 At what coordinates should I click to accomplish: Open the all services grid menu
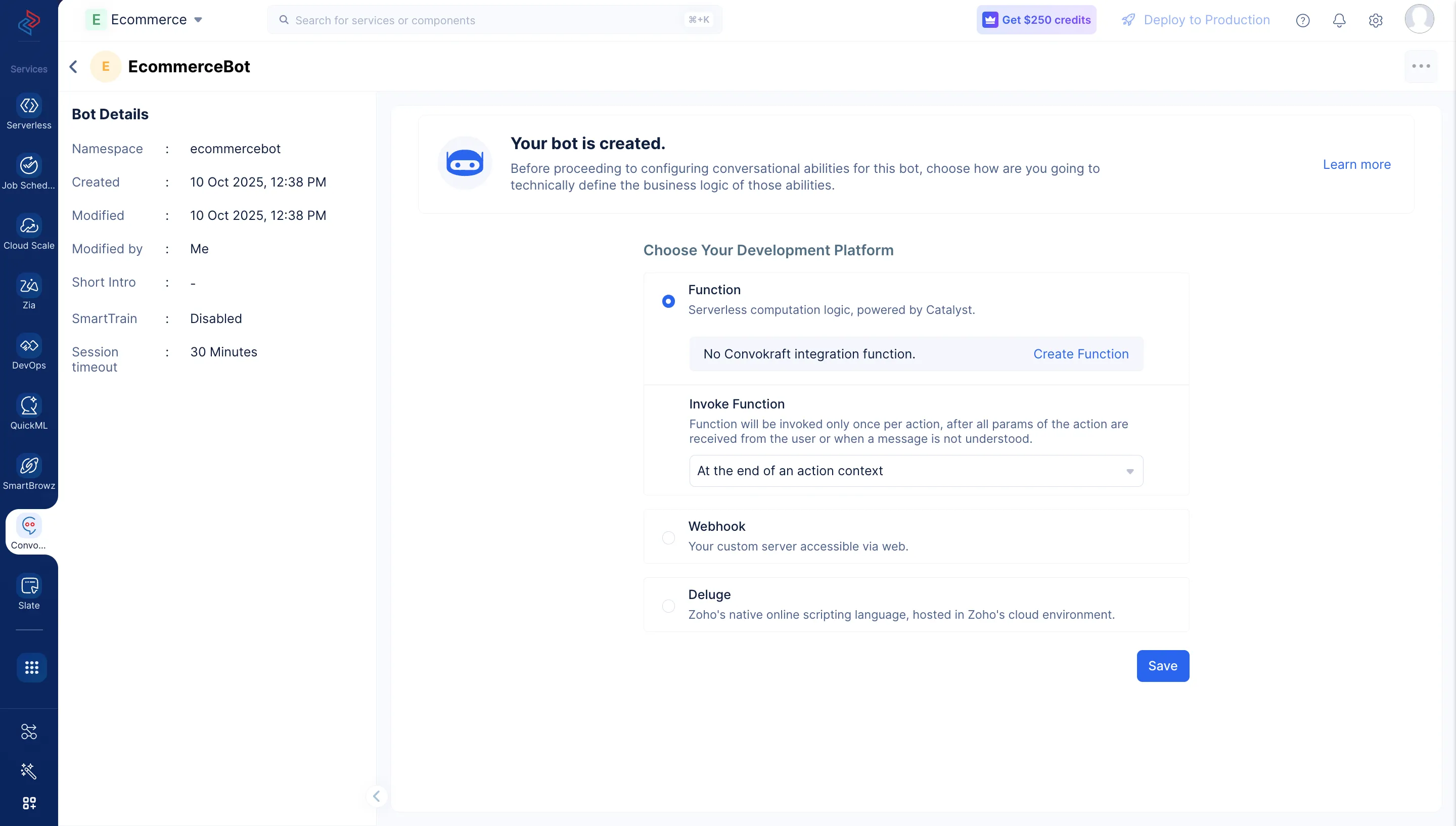(31, 668)
